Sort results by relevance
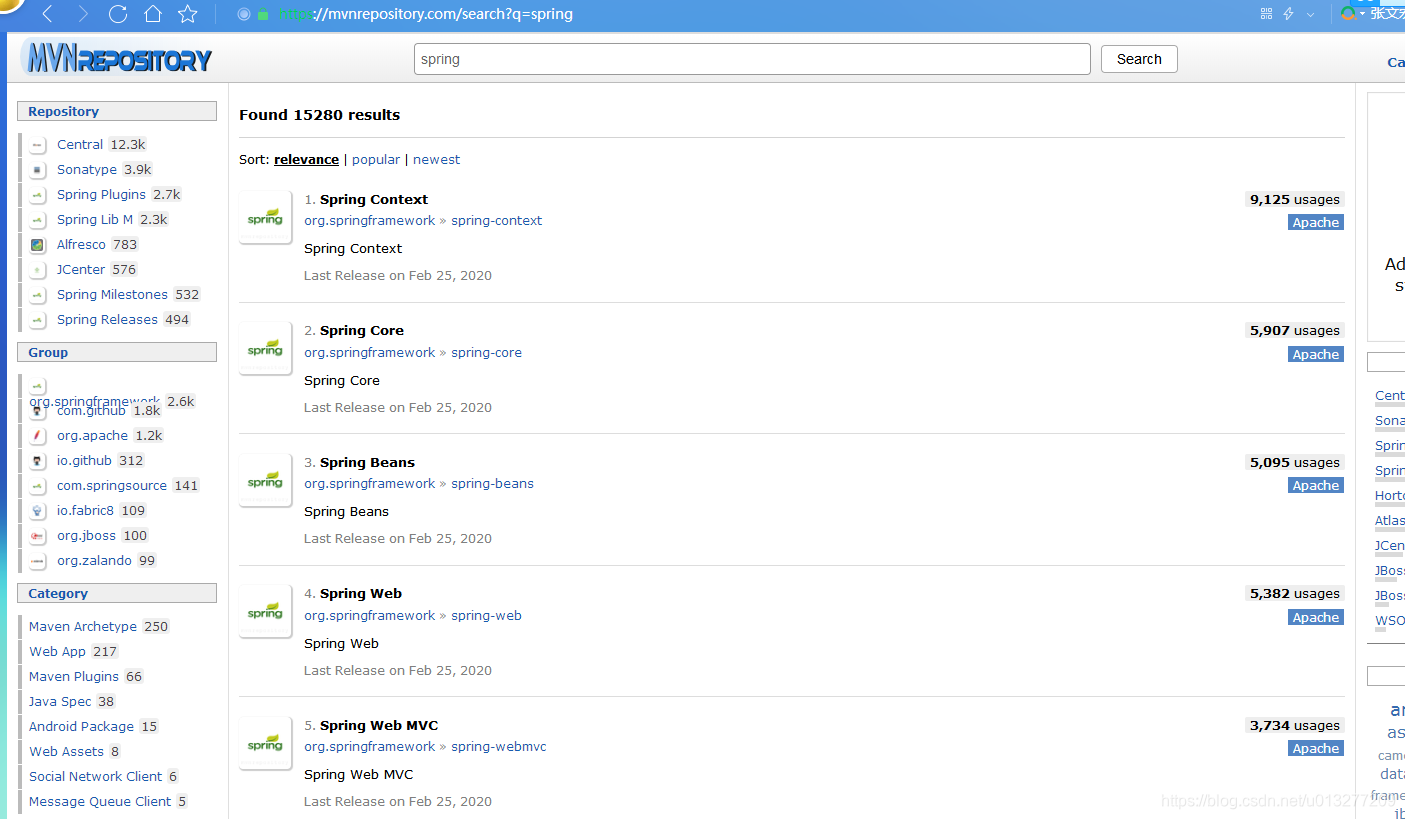Viewport: 1405px width, 819px height. click(x=306, y=160)
